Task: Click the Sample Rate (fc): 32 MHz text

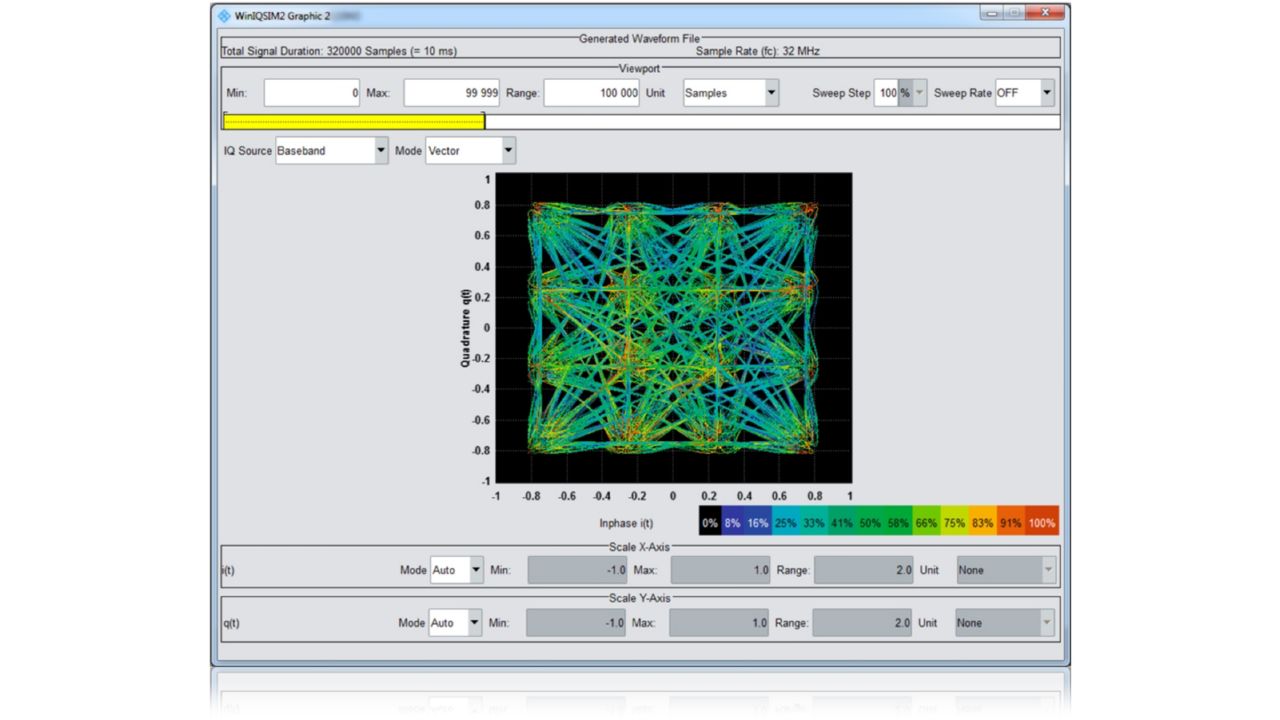Action: [x=758, y=51]
